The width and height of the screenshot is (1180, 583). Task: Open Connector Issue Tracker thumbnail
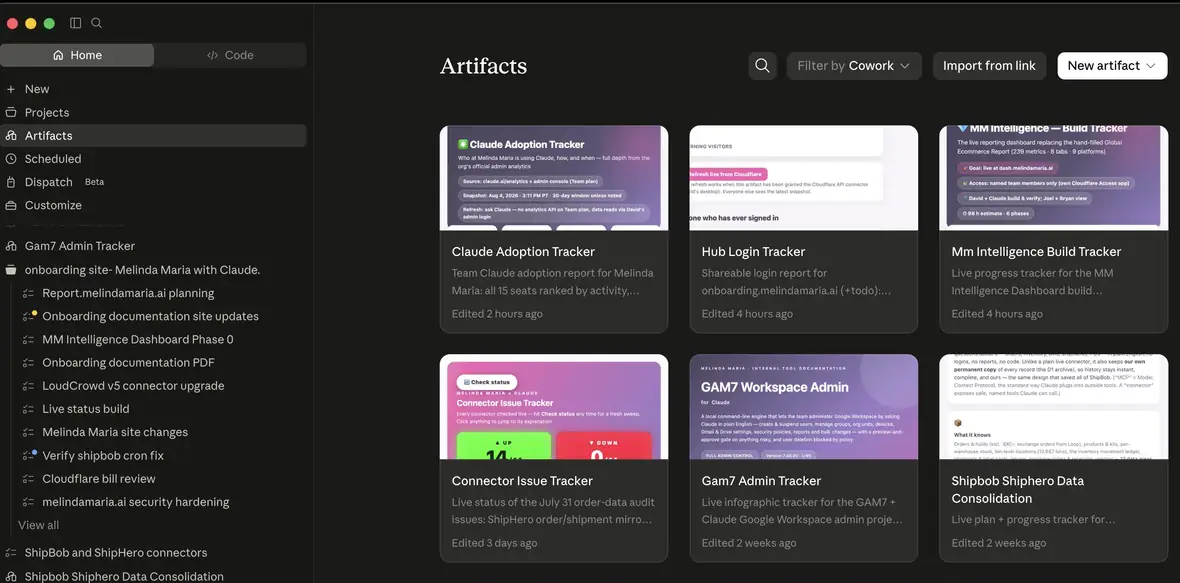pos(554,406)
